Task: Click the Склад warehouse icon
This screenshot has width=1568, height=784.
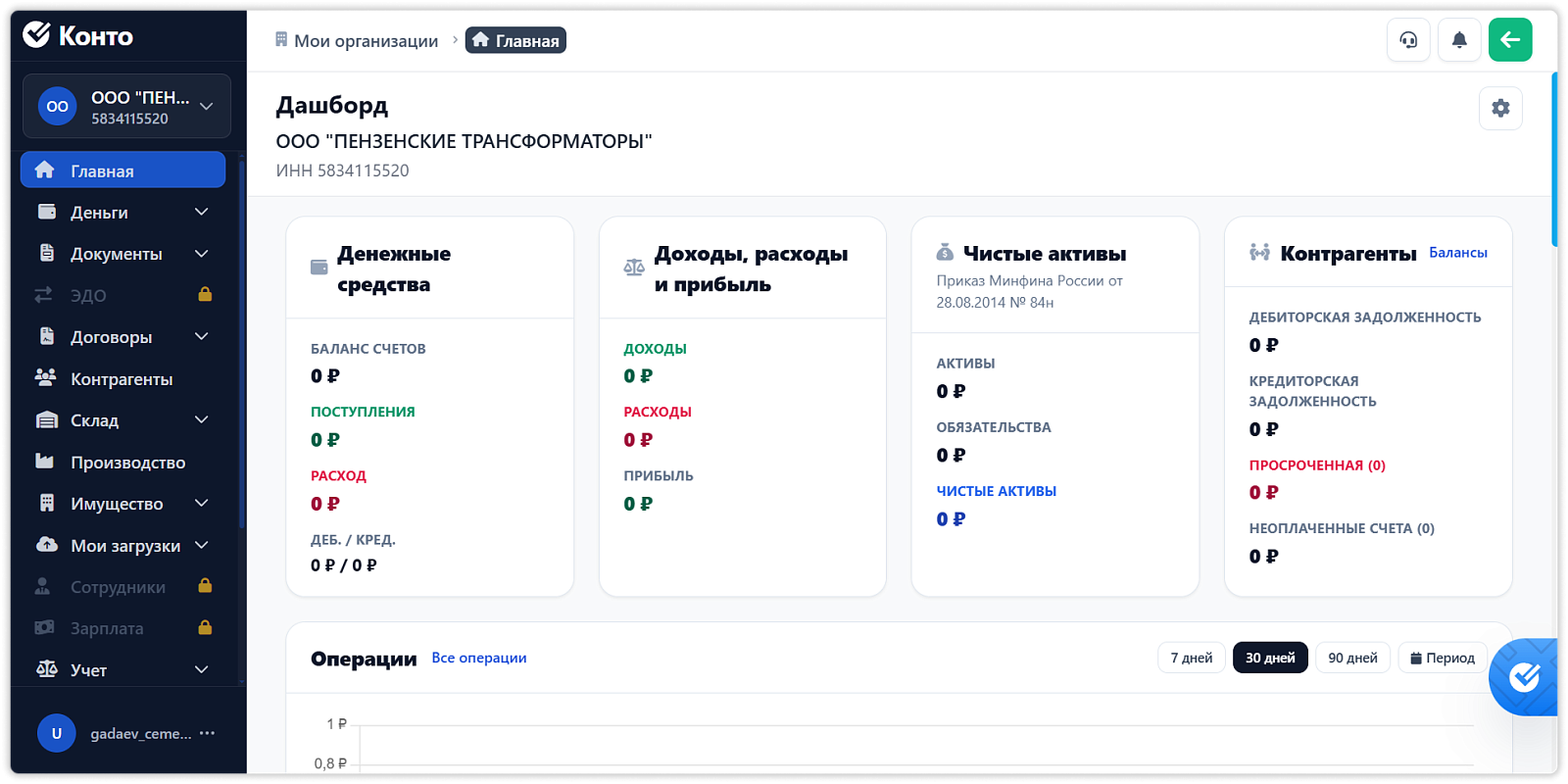Action: point(46,419)
